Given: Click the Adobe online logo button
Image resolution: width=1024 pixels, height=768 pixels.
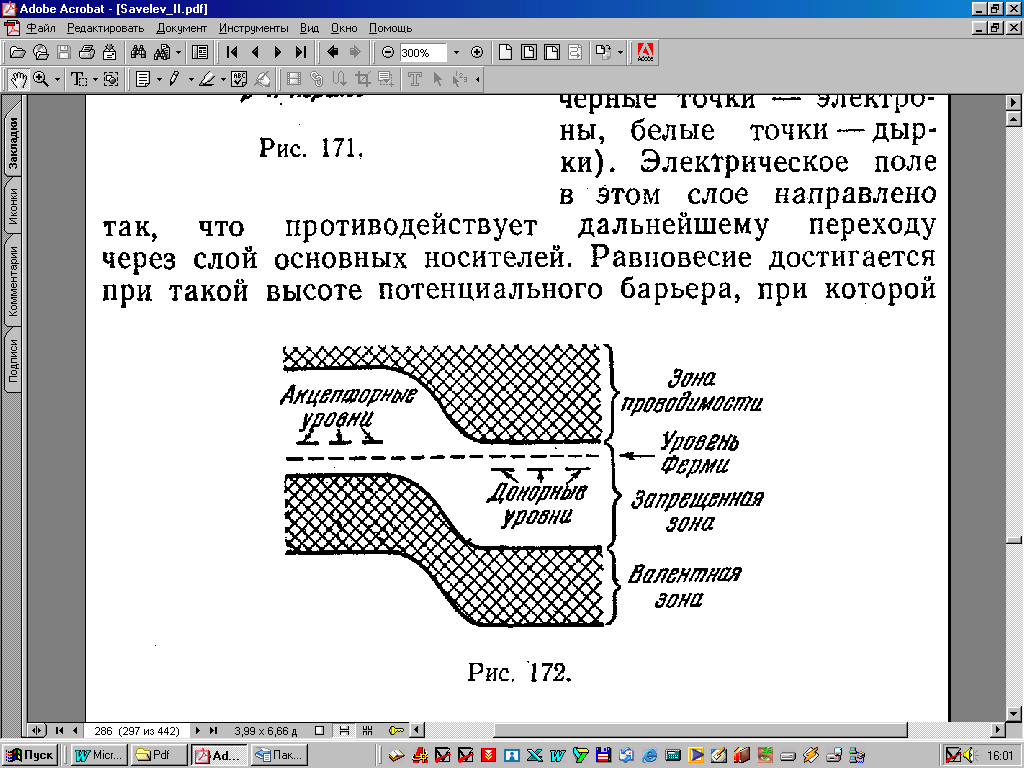Looking at the screenshot, I should pos(645,52).
